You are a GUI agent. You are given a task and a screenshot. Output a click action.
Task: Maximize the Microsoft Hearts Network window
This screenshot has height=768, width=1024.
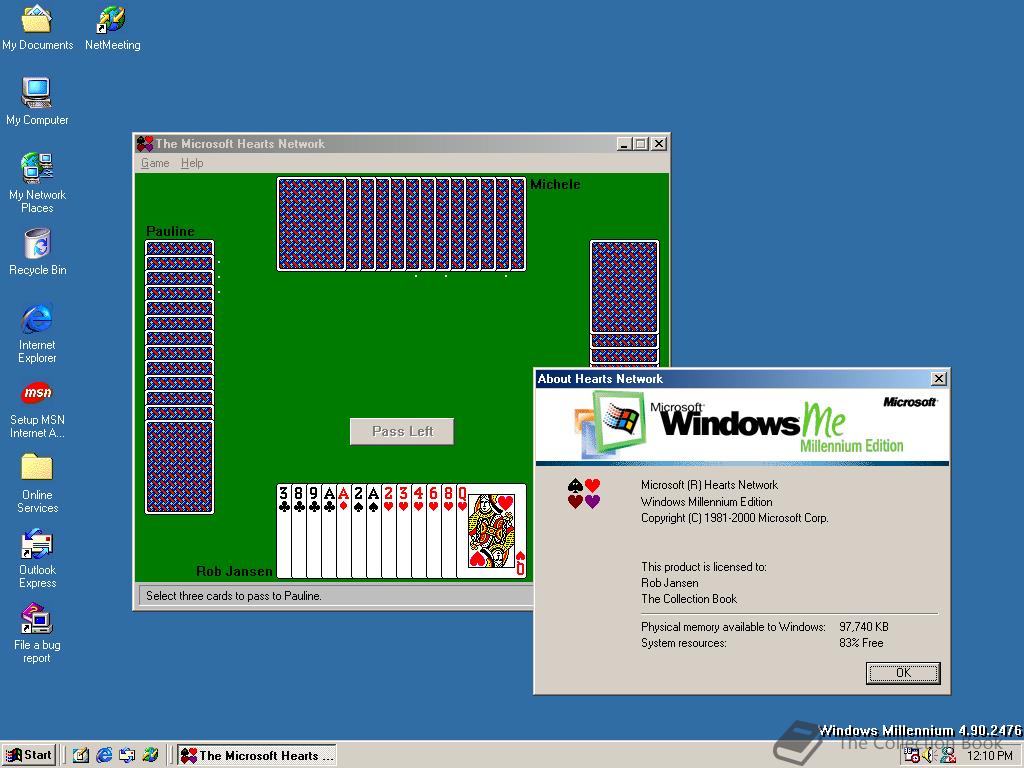[641, 144]
